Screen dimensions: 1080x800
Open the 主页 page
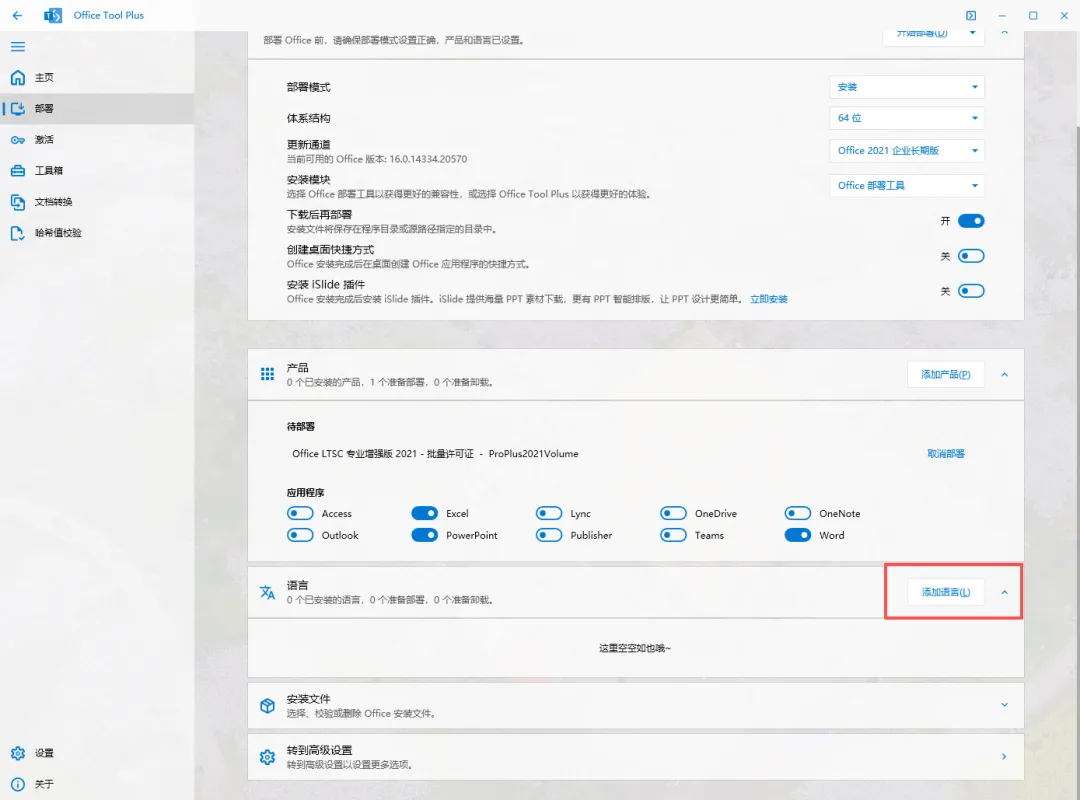click(x=97, y=77)
